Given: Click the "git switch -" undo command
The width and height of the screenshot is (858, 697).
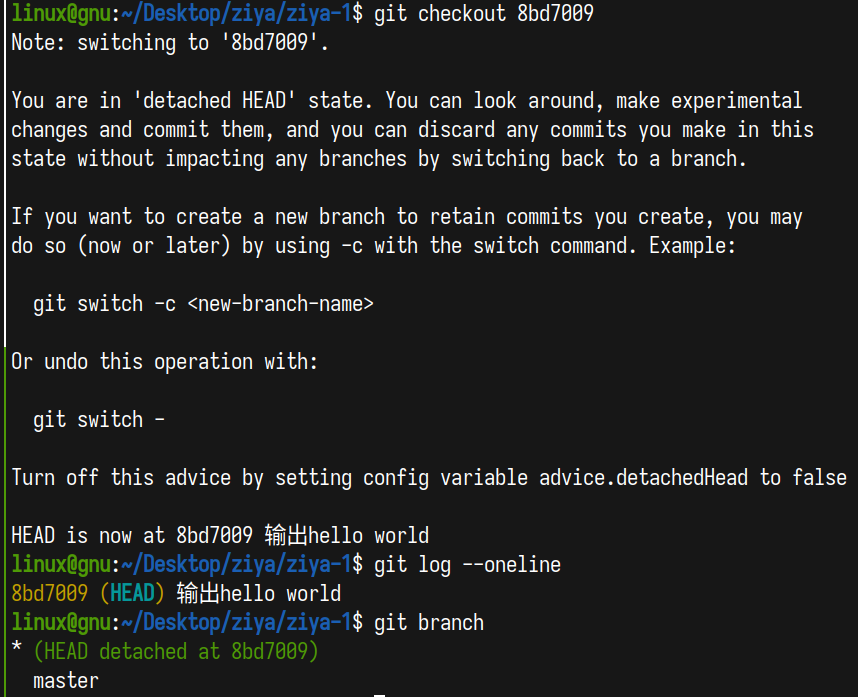Looking at the screenshot, I should pyautogui.click(x=98, y=419).
